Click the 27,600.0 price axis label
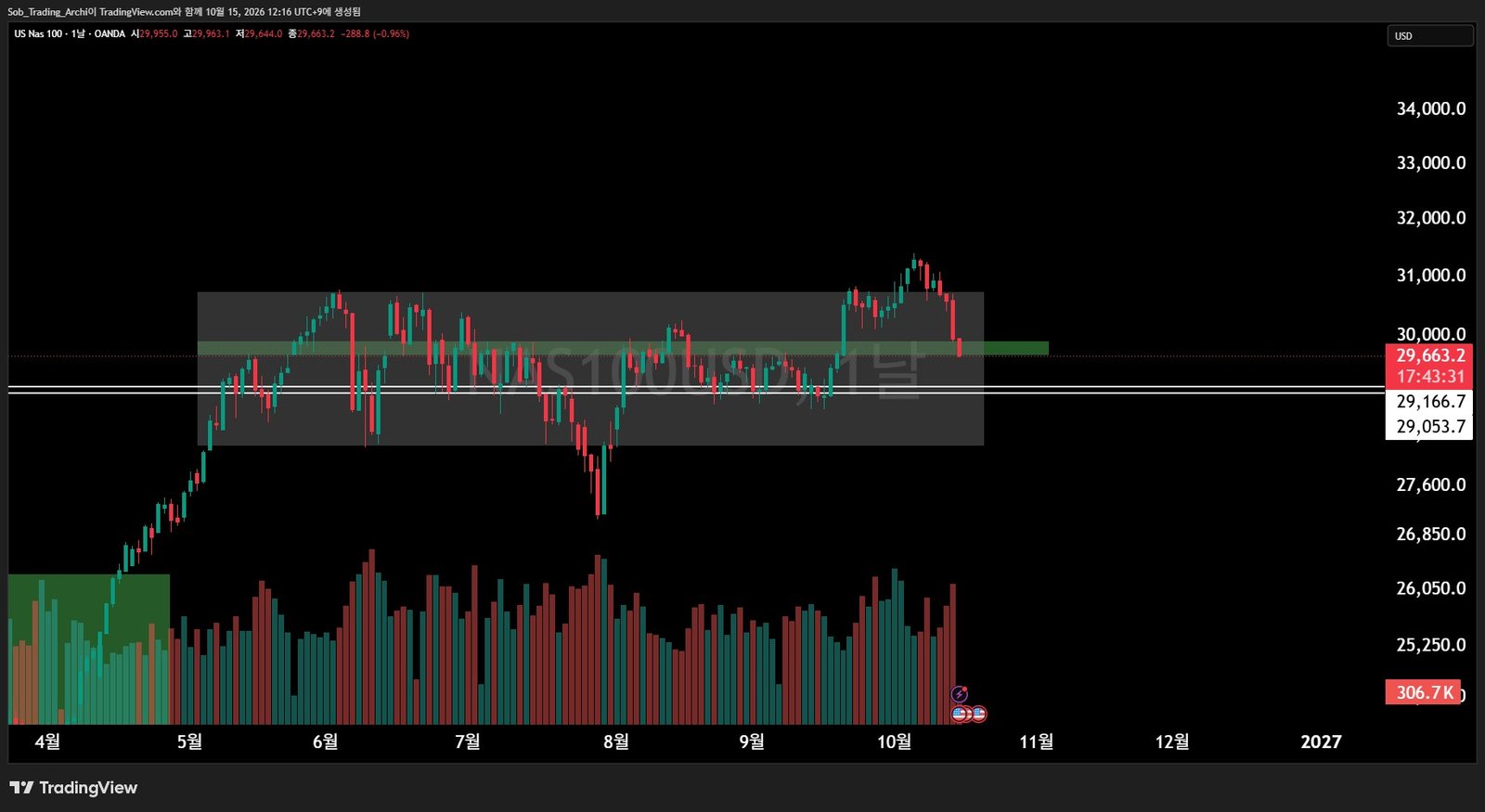This screenshot has width=1485, height=812. click(1431, 484)
